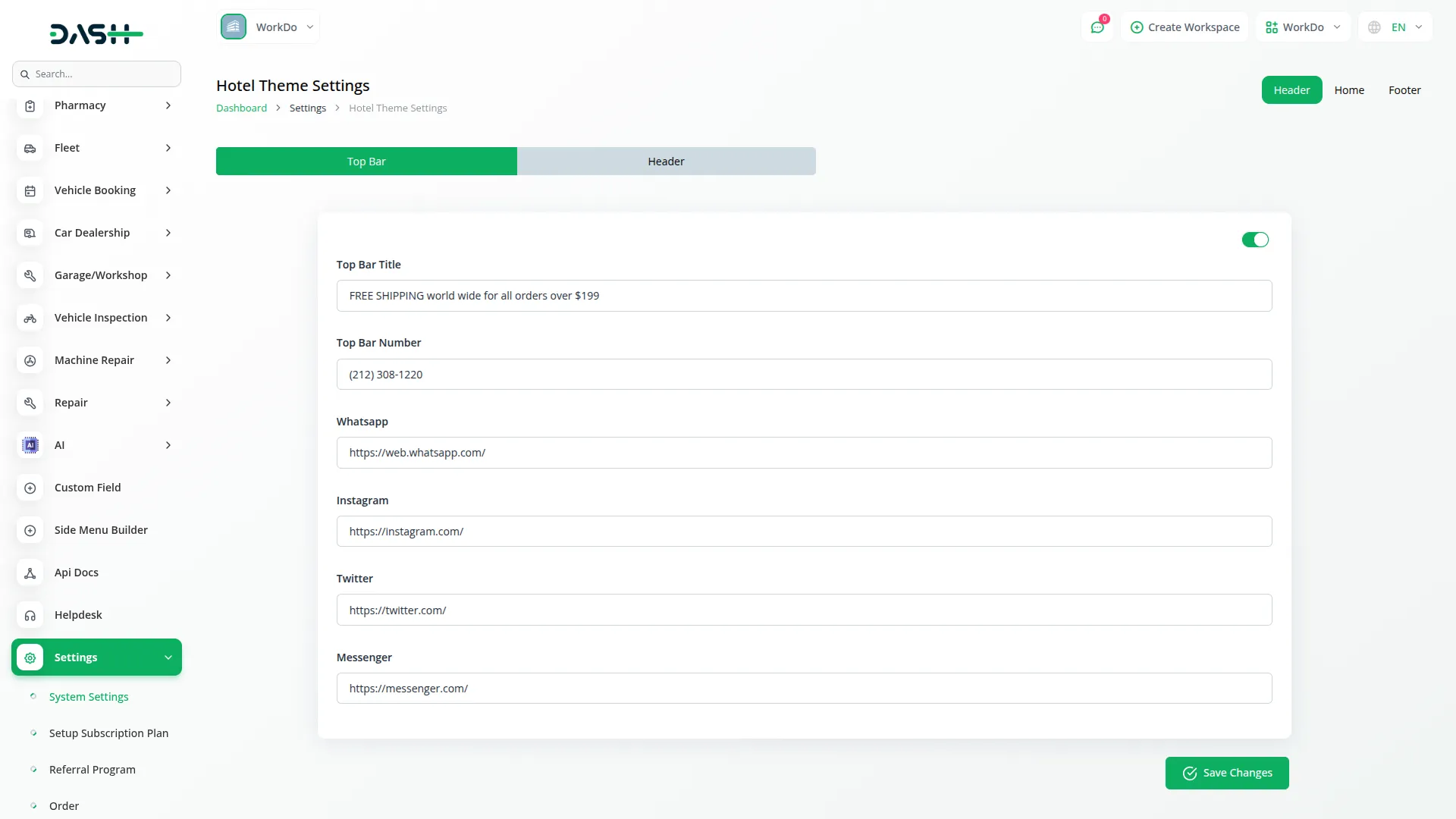Open the WorkDo workspace dropdown in the top right
Image resolution: width=1456 pixels, height=819 pixels.
(x=1303, y=27)
